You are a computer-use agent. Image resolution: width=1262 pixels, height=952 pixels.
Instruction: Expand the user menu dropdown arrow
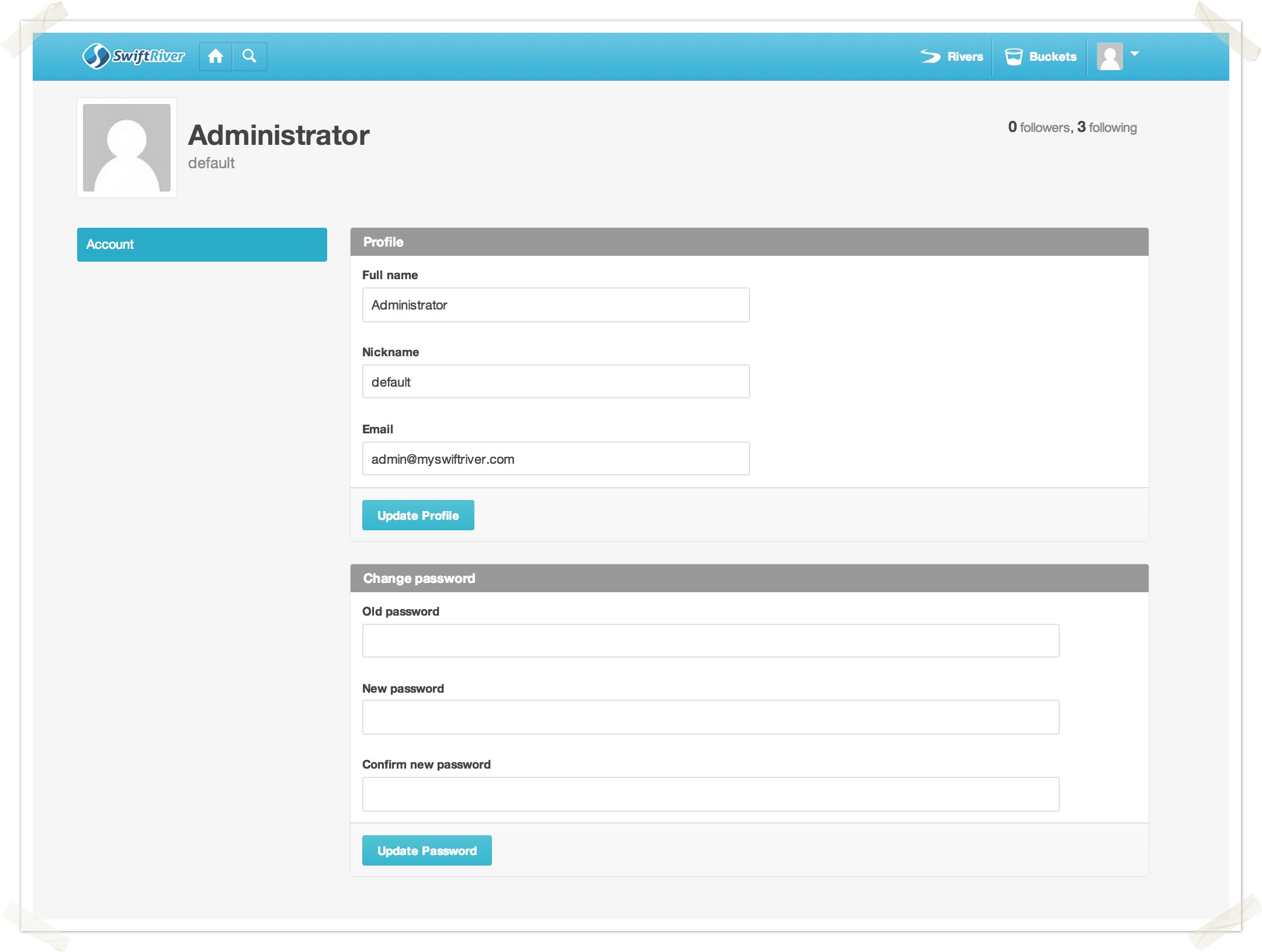[1135, 54]
